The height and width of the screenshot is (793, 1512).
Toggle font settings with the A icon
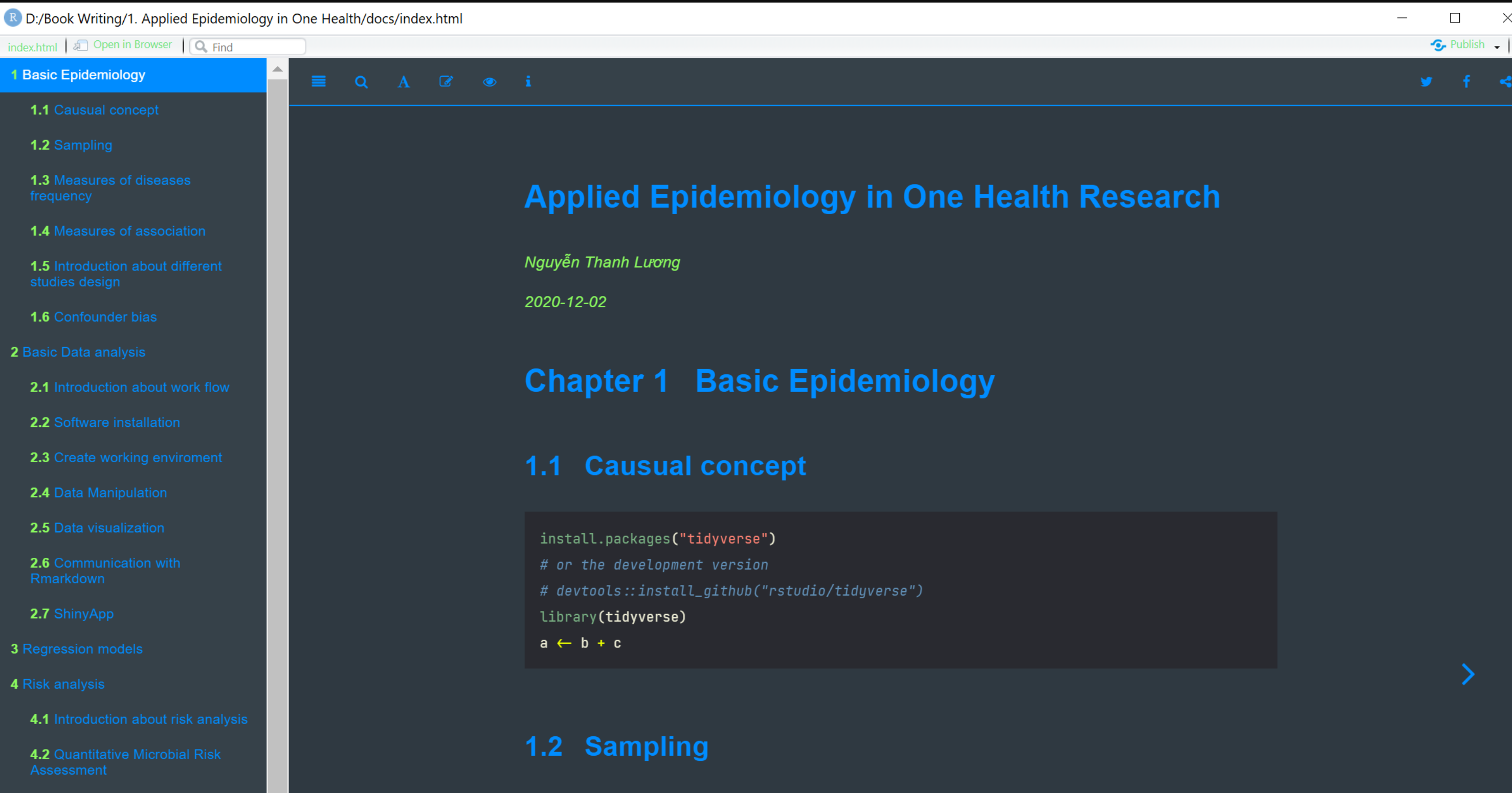(x=403, y=82)
